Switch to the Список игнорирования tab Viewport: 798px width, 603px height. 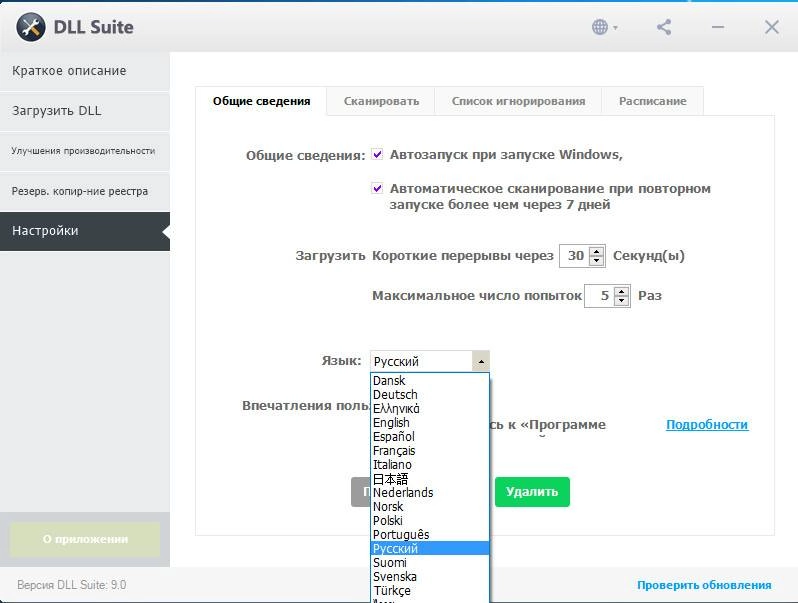click(518, 101)
